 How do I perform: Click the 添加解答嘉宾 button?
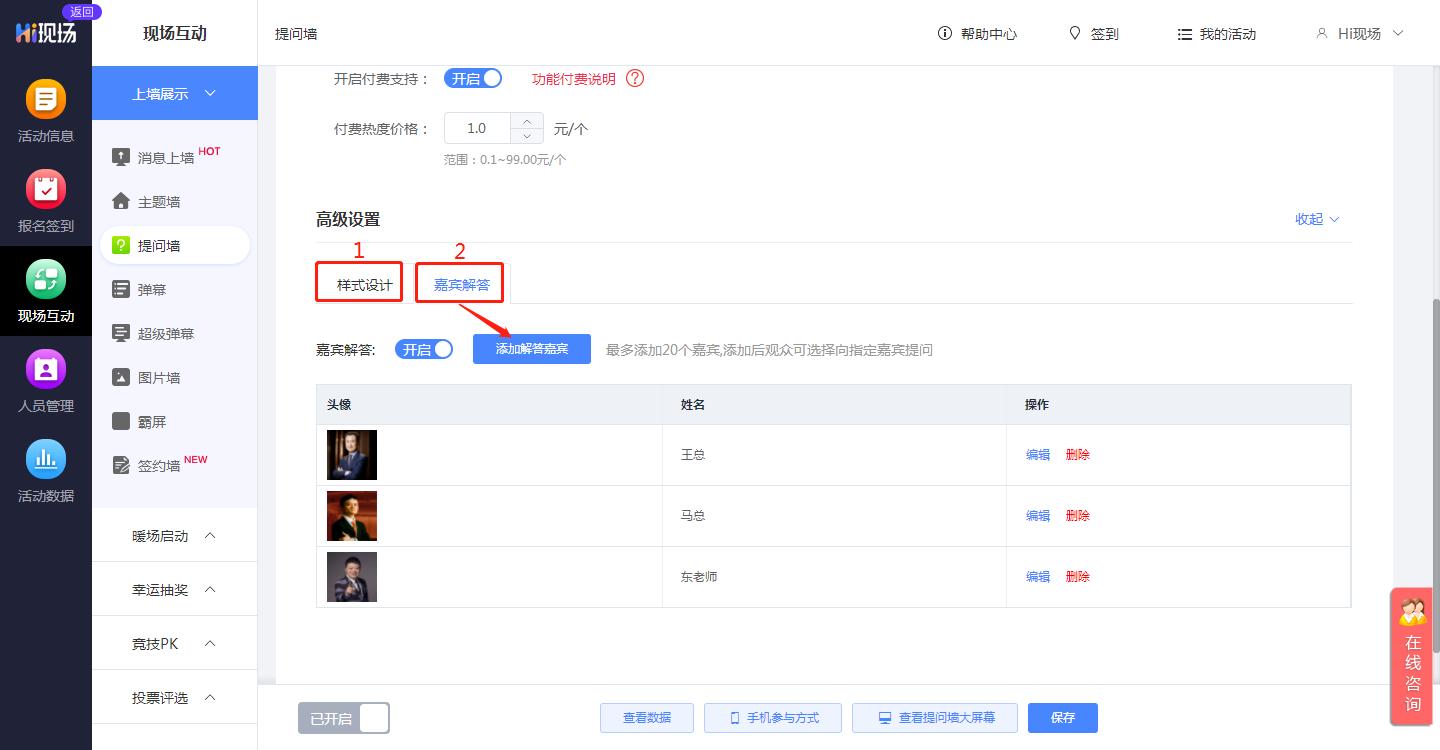pyautogui.click(x=531, y=349)
